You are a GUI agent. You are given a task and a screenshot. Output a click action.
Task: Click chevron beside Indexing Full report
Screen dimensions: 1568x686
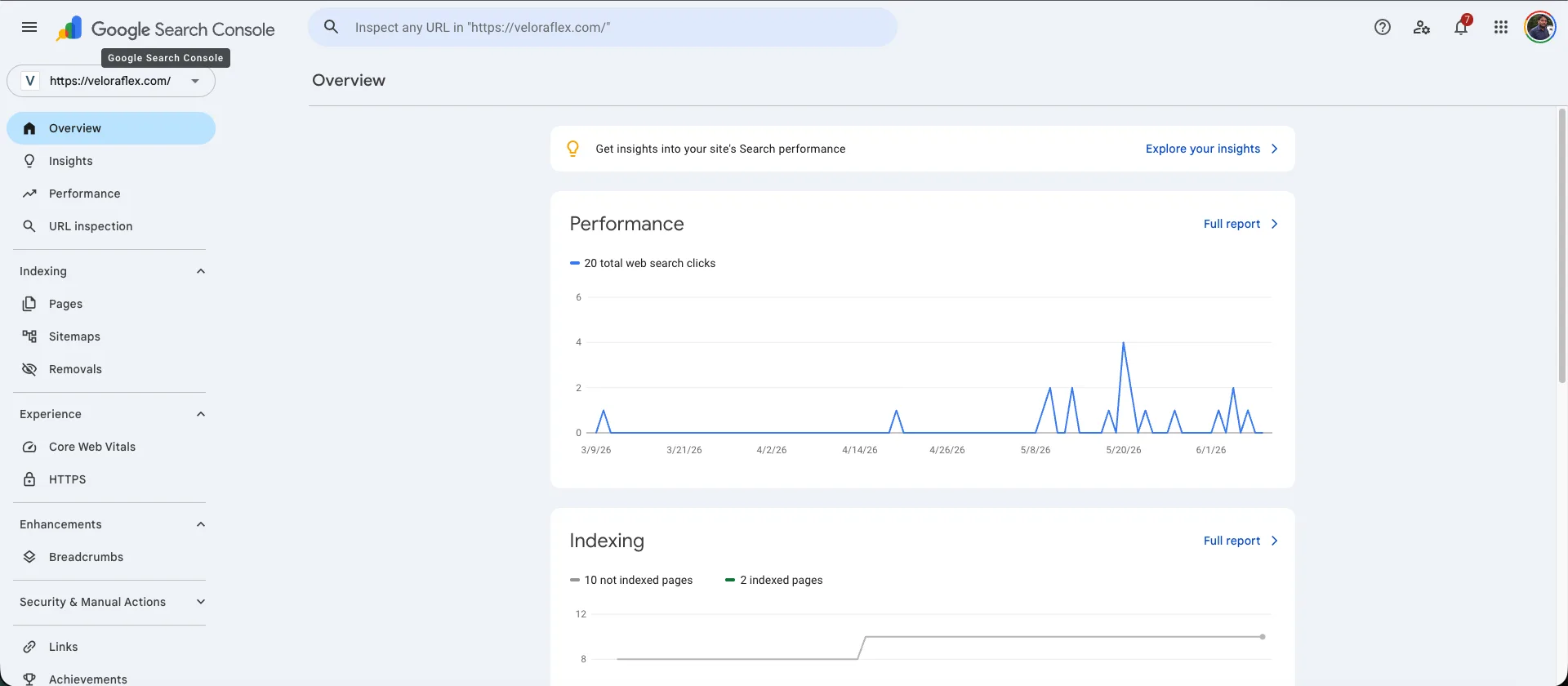point(1274,541)
